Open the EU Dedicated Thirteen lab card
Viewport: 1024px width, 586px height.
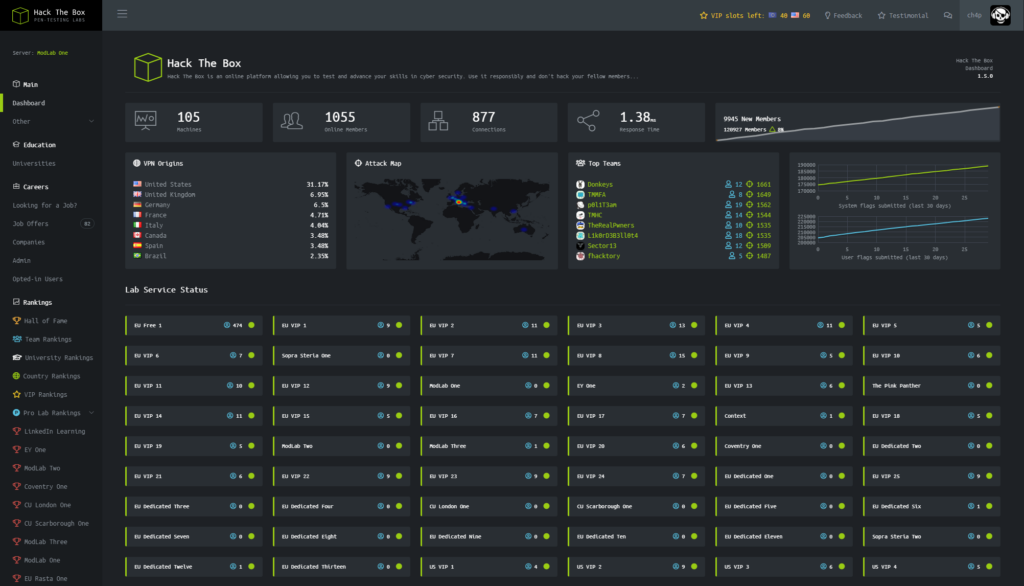tap(342, 566)
